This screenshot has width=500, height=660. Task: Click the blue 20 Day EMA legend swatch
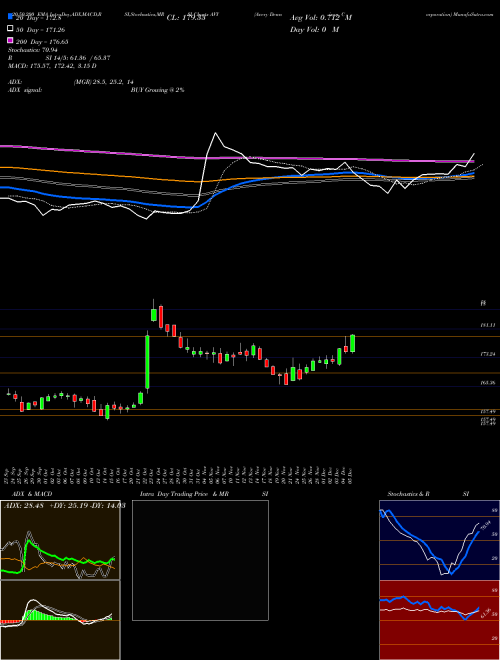coord(10,17)
